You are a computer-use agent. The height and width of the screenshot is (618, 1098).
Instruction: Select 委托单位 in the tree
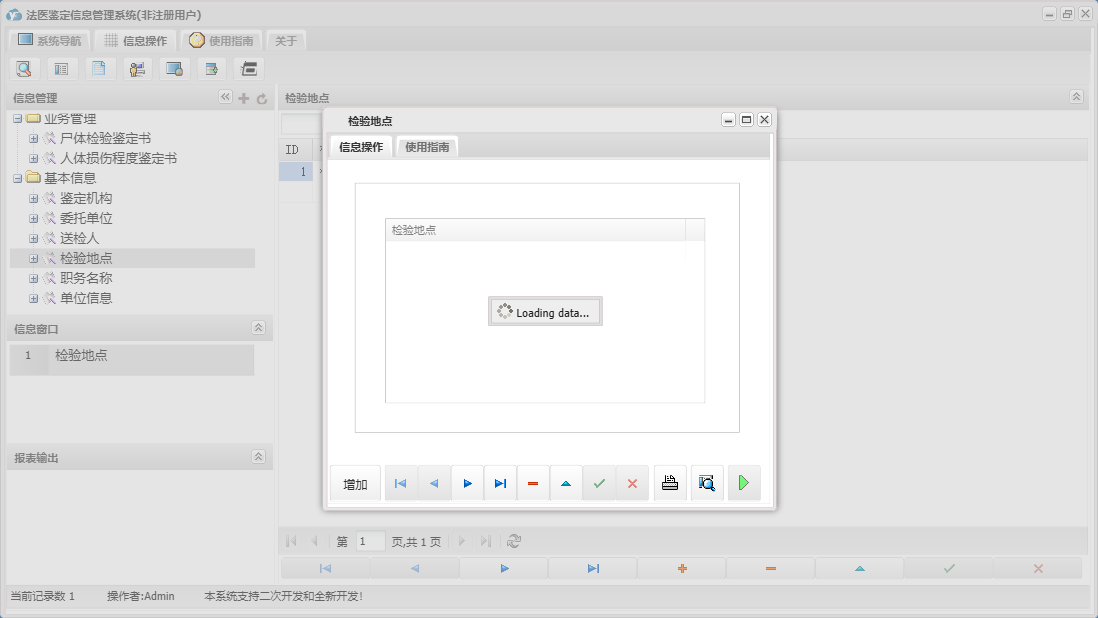tap(86, 218)
